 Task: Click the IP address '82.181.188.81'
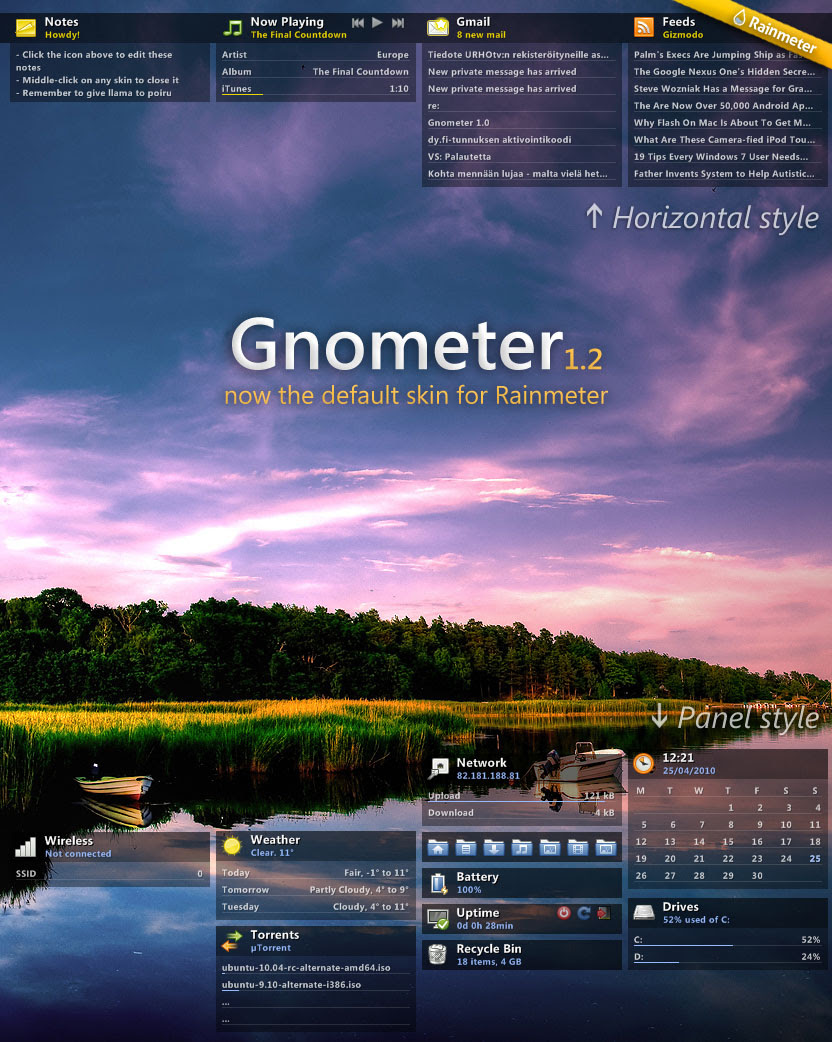(x=488, y=776)
